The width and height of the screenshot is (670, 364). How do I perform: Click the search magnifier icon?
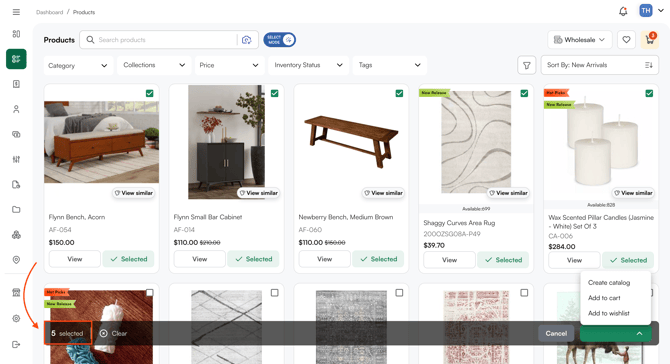click(90, 40)
